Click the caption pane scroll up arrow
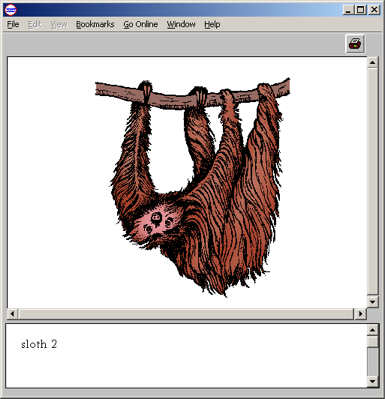Screen dimensions: 385x399 tap(373, 330)
